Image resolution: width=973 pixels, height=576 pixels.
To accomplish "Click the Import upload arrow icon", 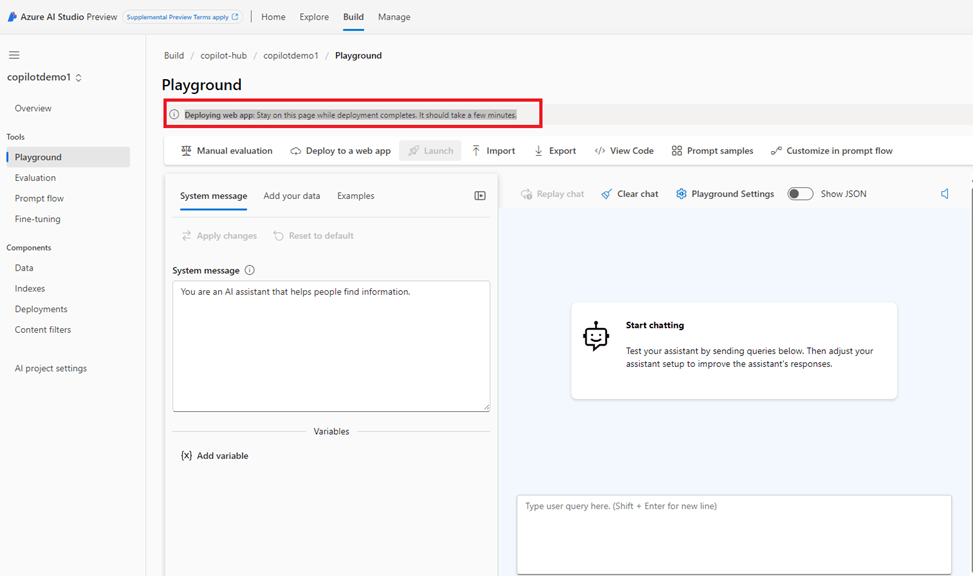I will click(x=476, y=151).
